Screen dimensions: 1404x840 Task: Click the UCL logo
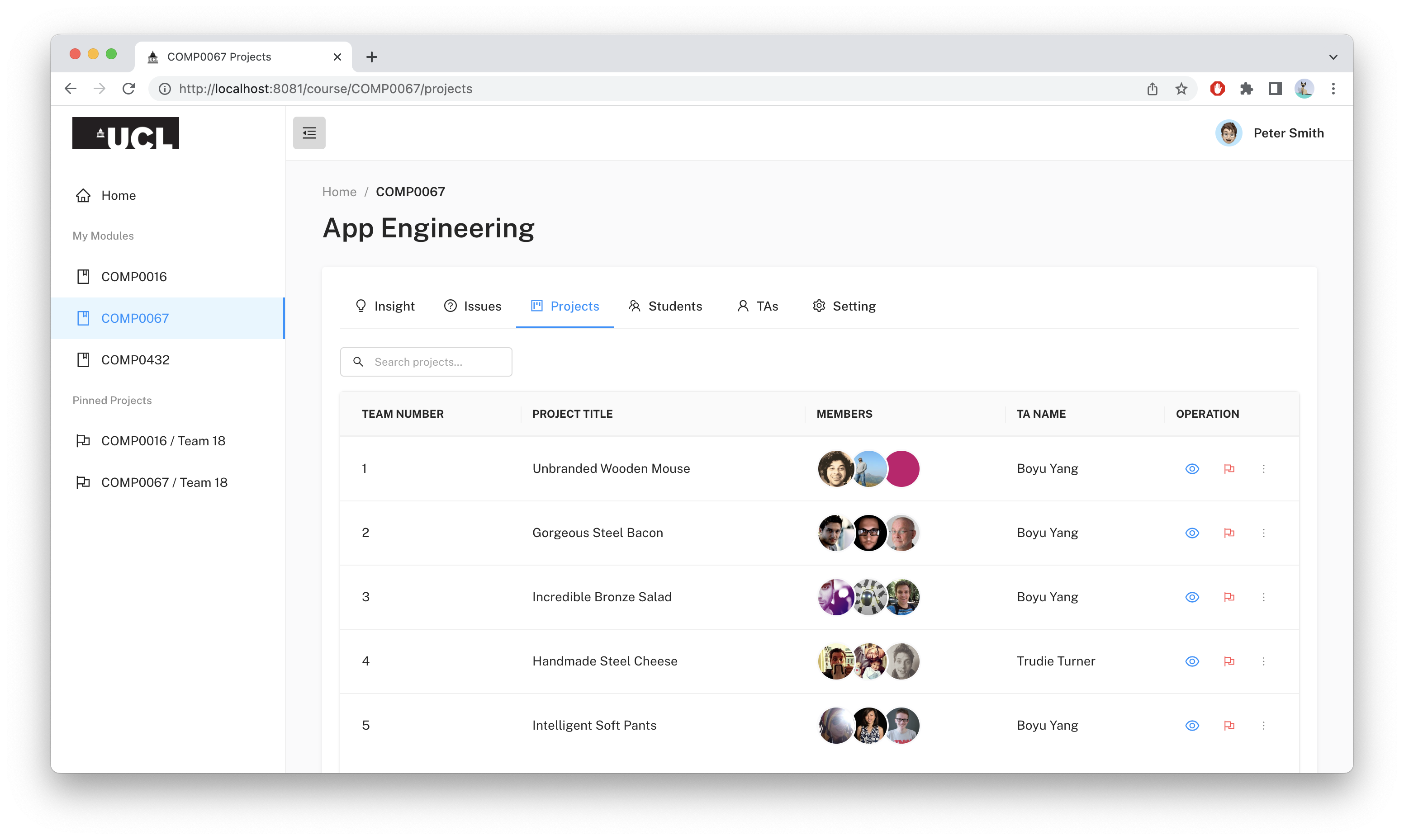pos(126,133)
